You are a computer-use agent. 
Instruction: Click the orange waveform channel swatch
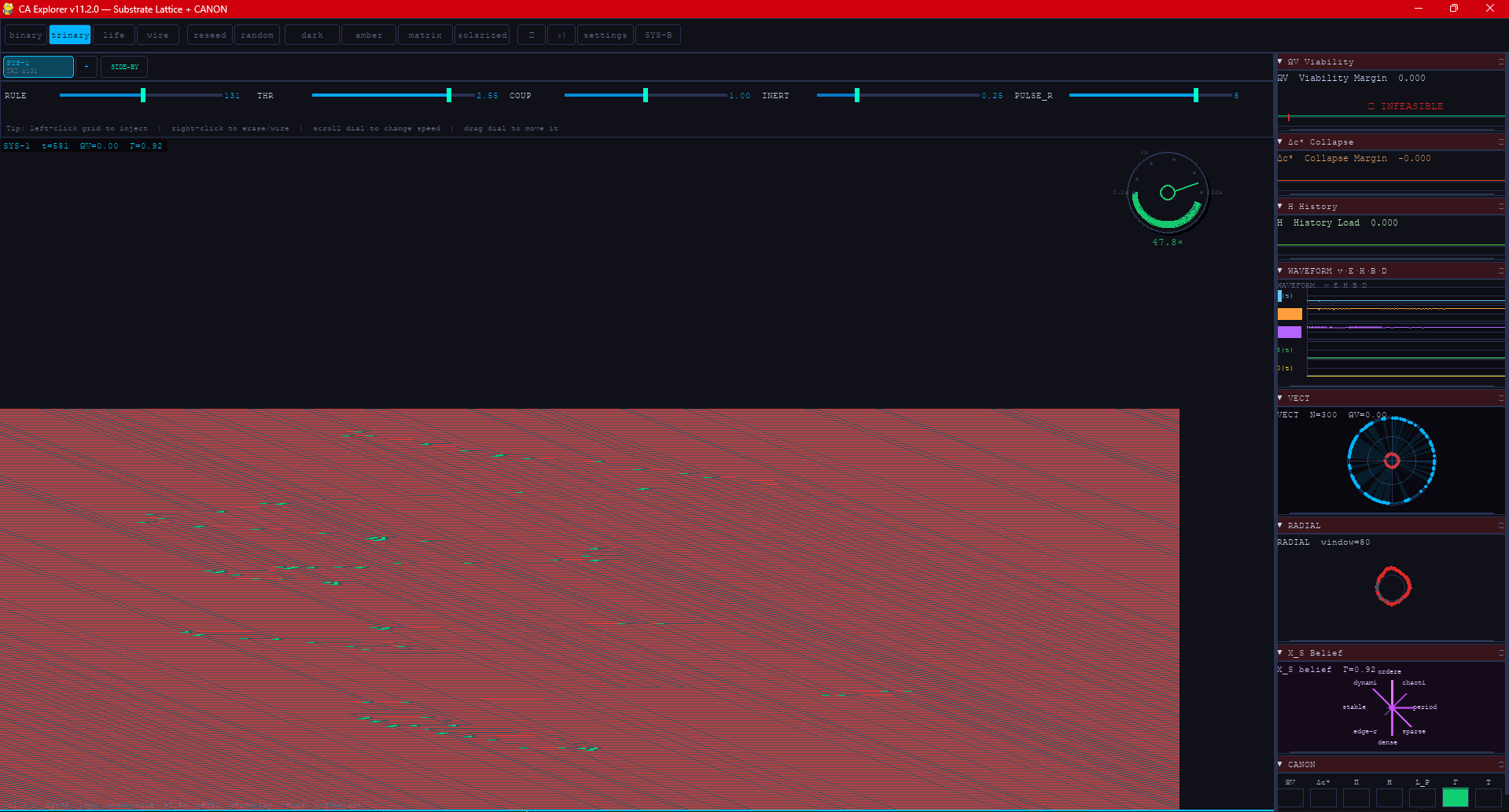point(1290,314)
